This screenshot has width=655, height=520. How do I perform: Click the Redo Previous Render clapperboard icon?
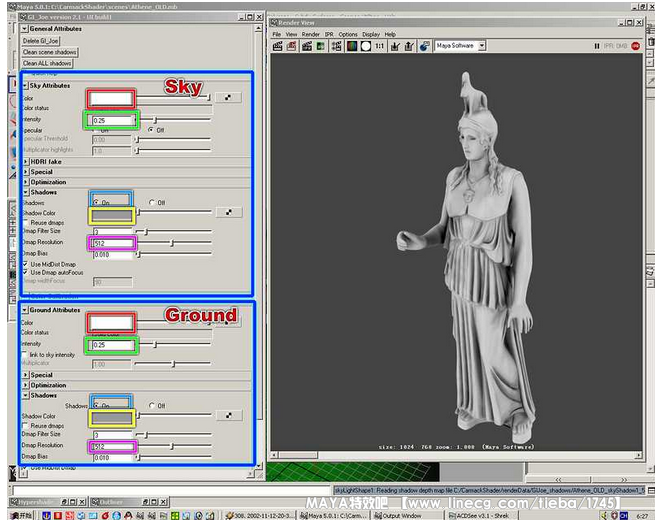[277, 46]
